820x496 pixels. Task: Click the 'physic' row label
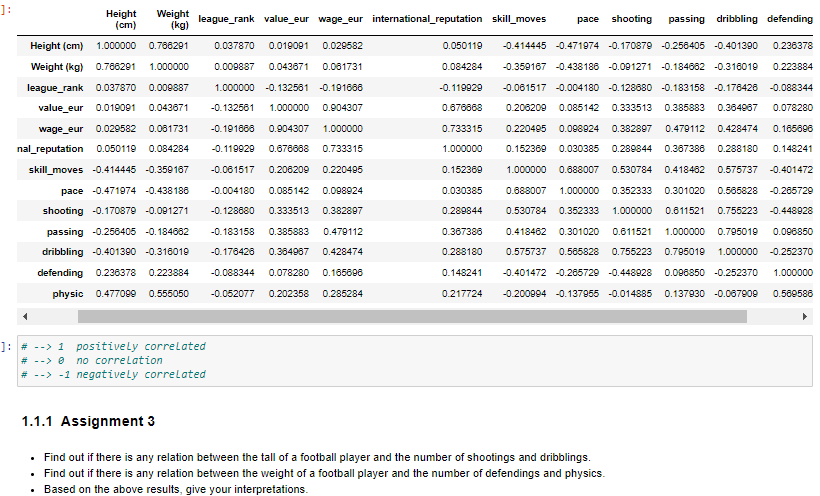67,294
